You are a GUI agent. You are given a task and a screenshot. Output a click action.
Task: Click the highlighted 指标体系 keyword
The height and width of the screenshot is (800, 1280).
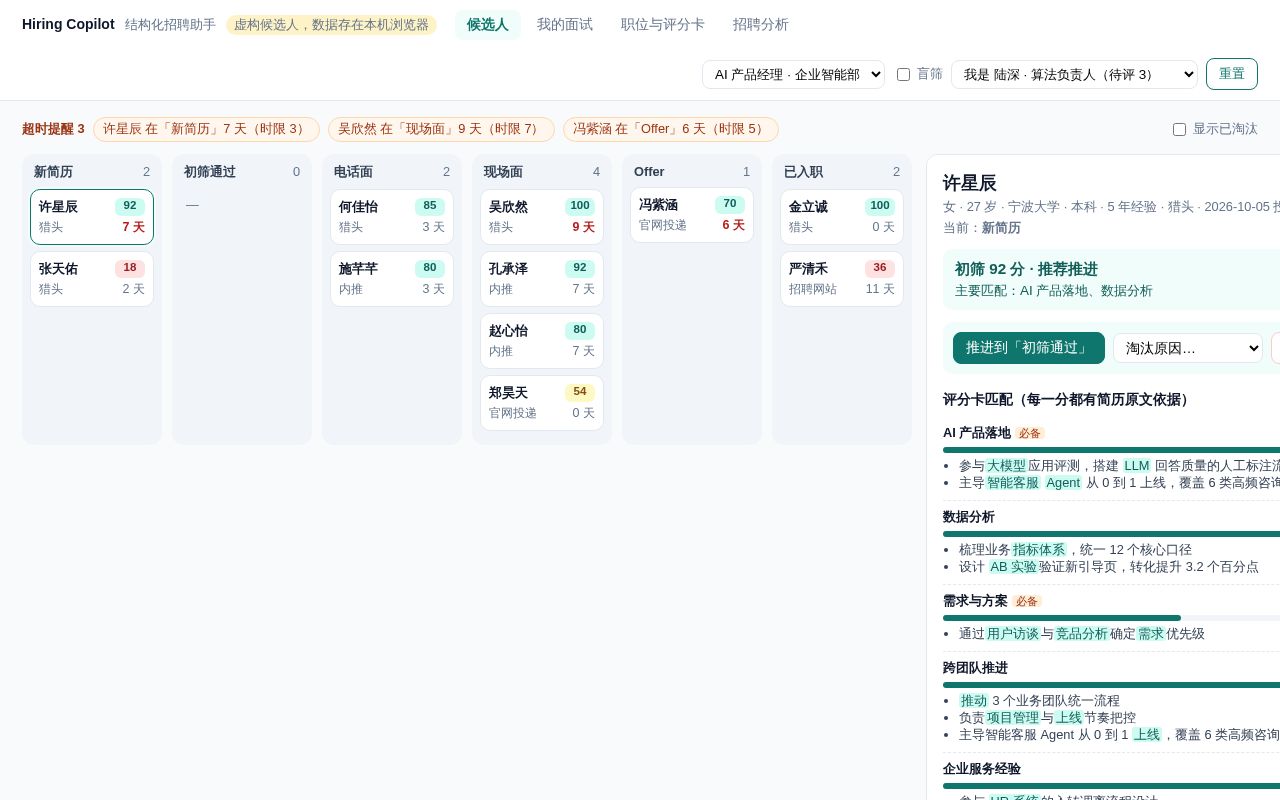(1039, 550)
